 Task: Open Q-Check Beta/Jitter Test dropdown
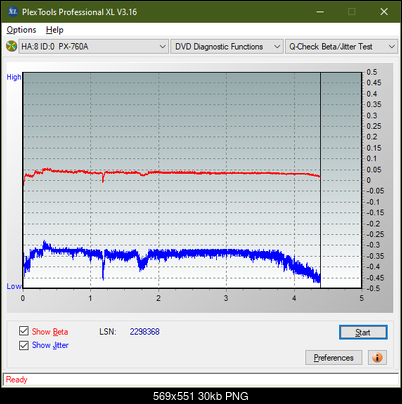pyautogui.click(x=342, y=47)
